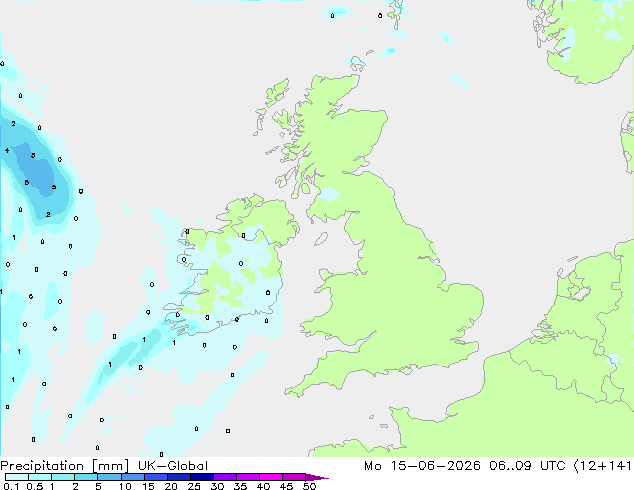The image size is (634, 490).
Task: Click the "0.1" legend scale number
Action: 11,486
